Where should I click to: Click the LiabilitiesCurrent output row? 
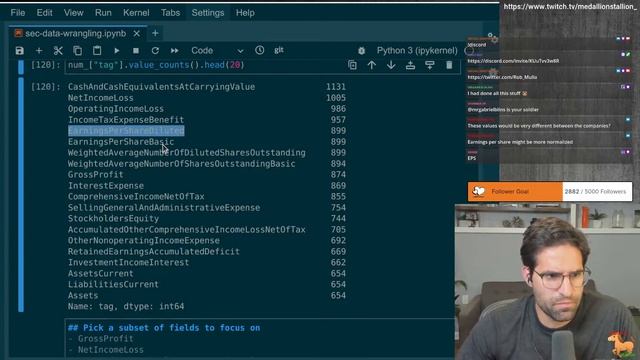(x=113, y=284)
